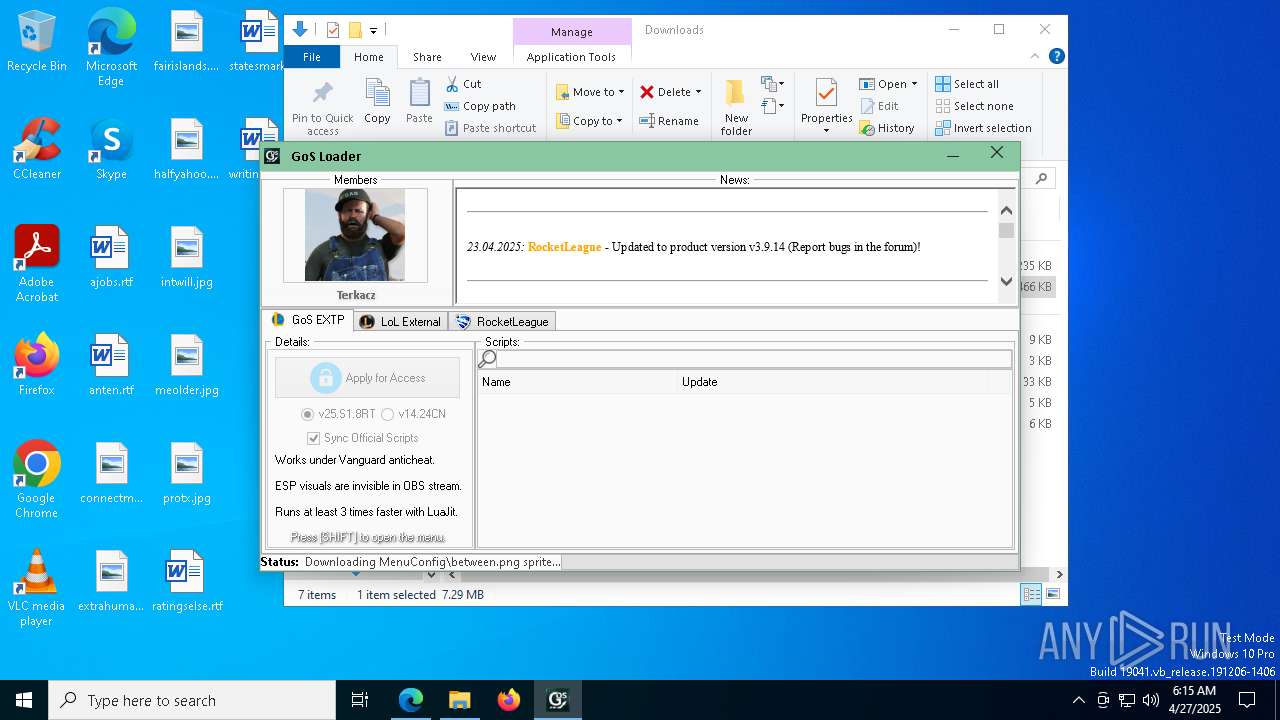Click Copy path in the Explorer ribbon
Image resolution: width=1280 pixels, height=720 pixels.
tap(480, 106)
